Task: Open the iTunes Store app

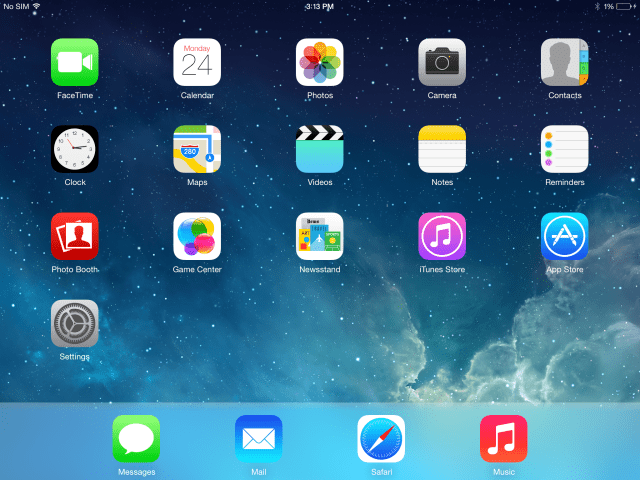Action: point(442,236)
